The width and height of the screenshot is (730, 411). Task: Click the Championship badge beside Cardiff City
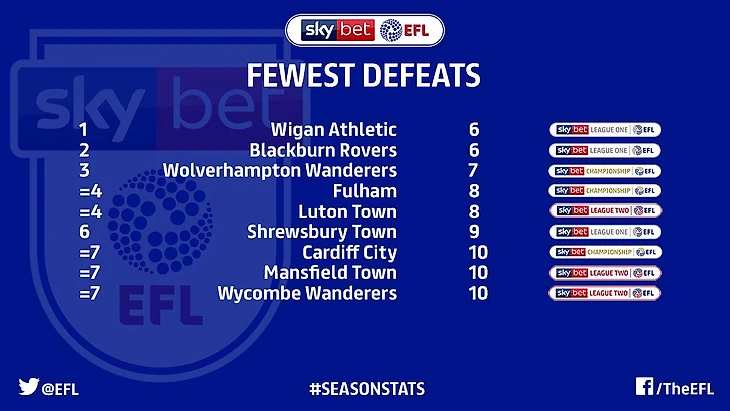coord(604,252)
